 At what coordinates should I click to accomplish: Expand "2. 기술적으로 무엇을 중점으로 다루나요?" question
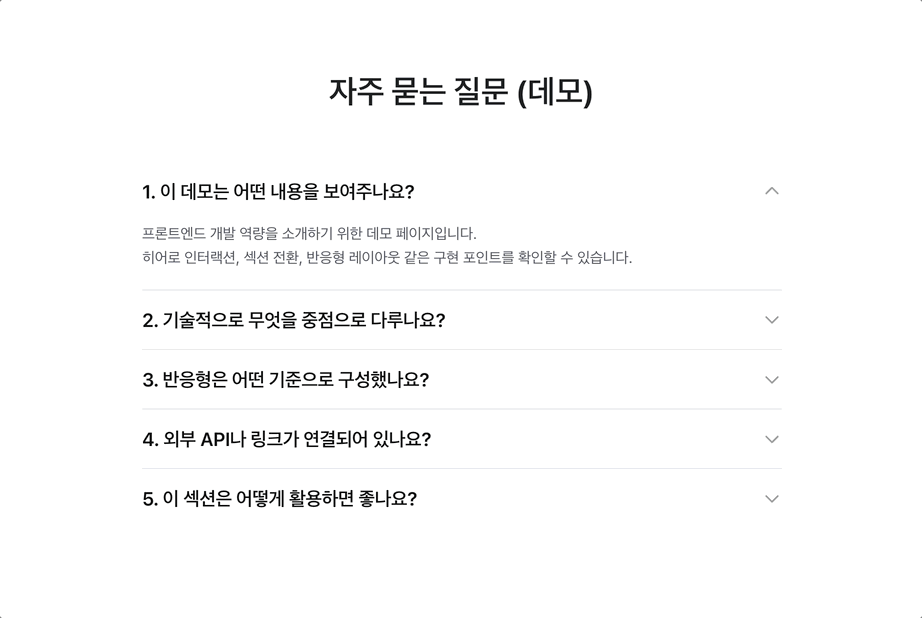[x=293, y=320]
